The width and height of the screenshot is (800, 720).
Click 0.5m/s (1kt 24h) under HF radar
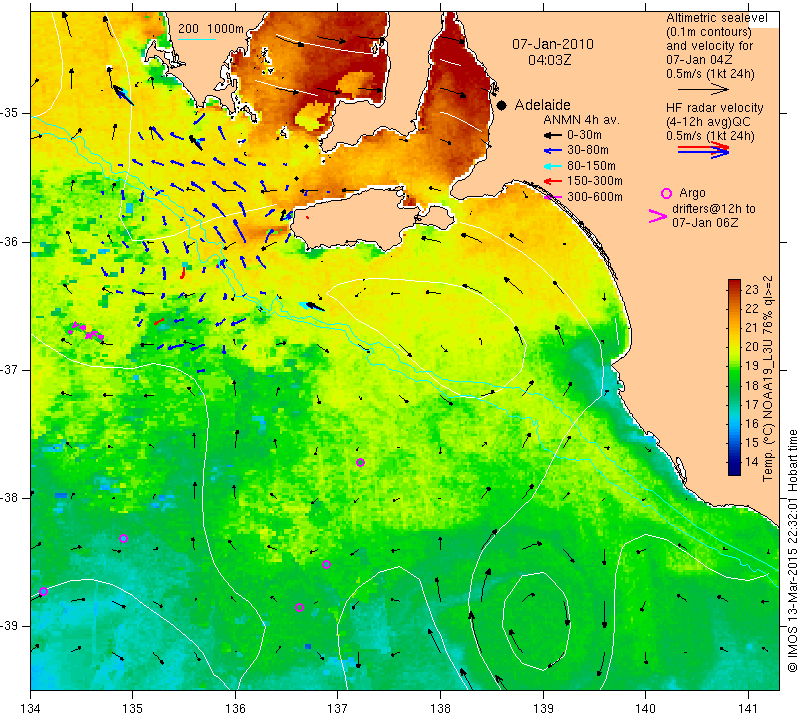click(710, 136)
